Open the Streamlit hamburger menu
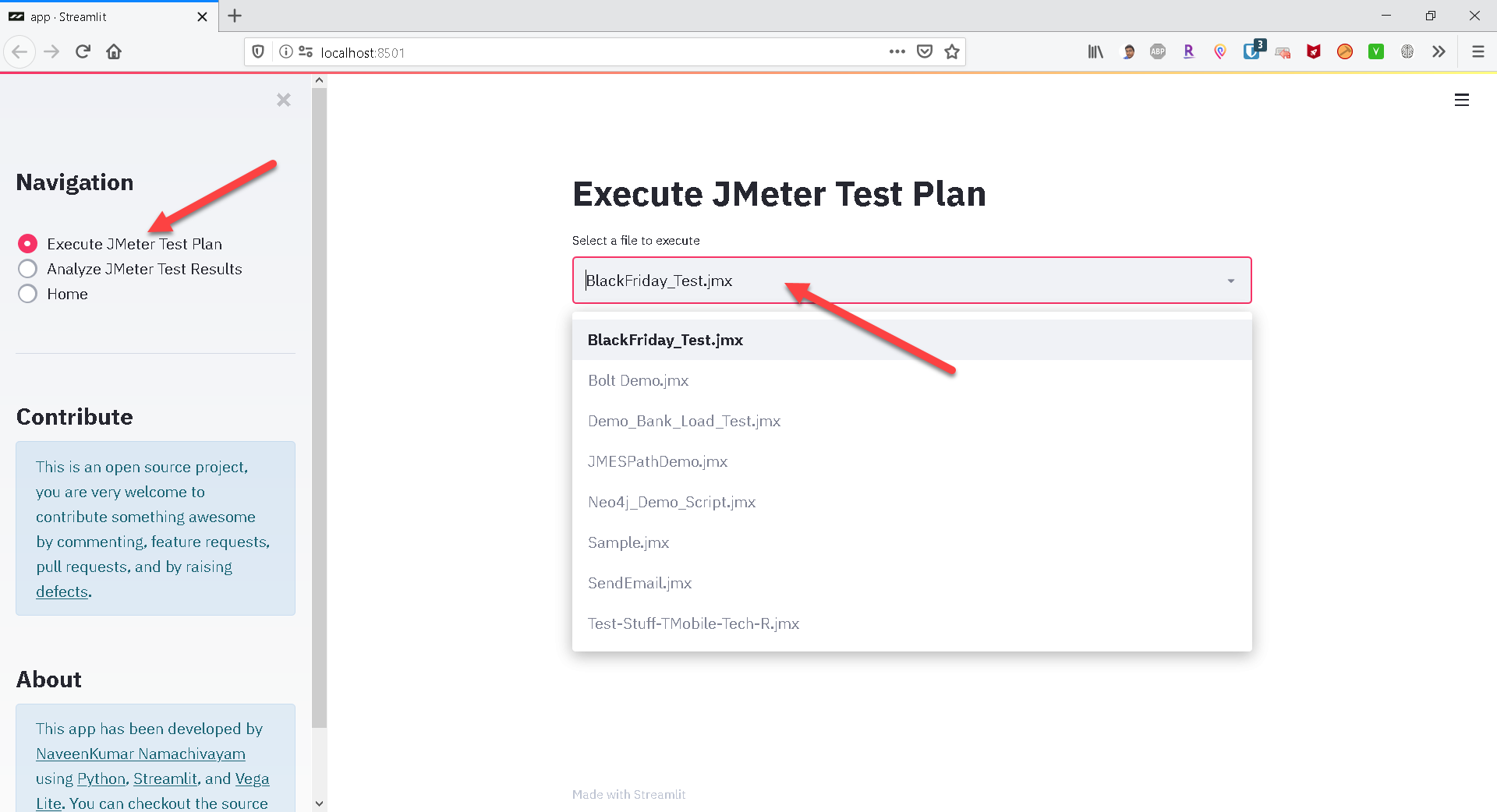The height and width of the screenshot is (812, 1497). [1462, 100]
